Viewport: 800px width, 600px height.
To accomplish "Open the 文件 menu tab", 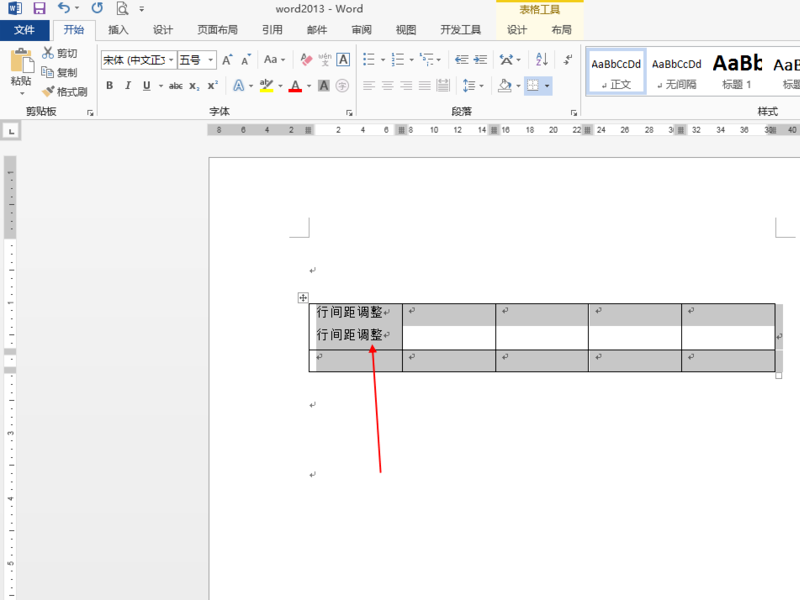I will coord(24,30).
